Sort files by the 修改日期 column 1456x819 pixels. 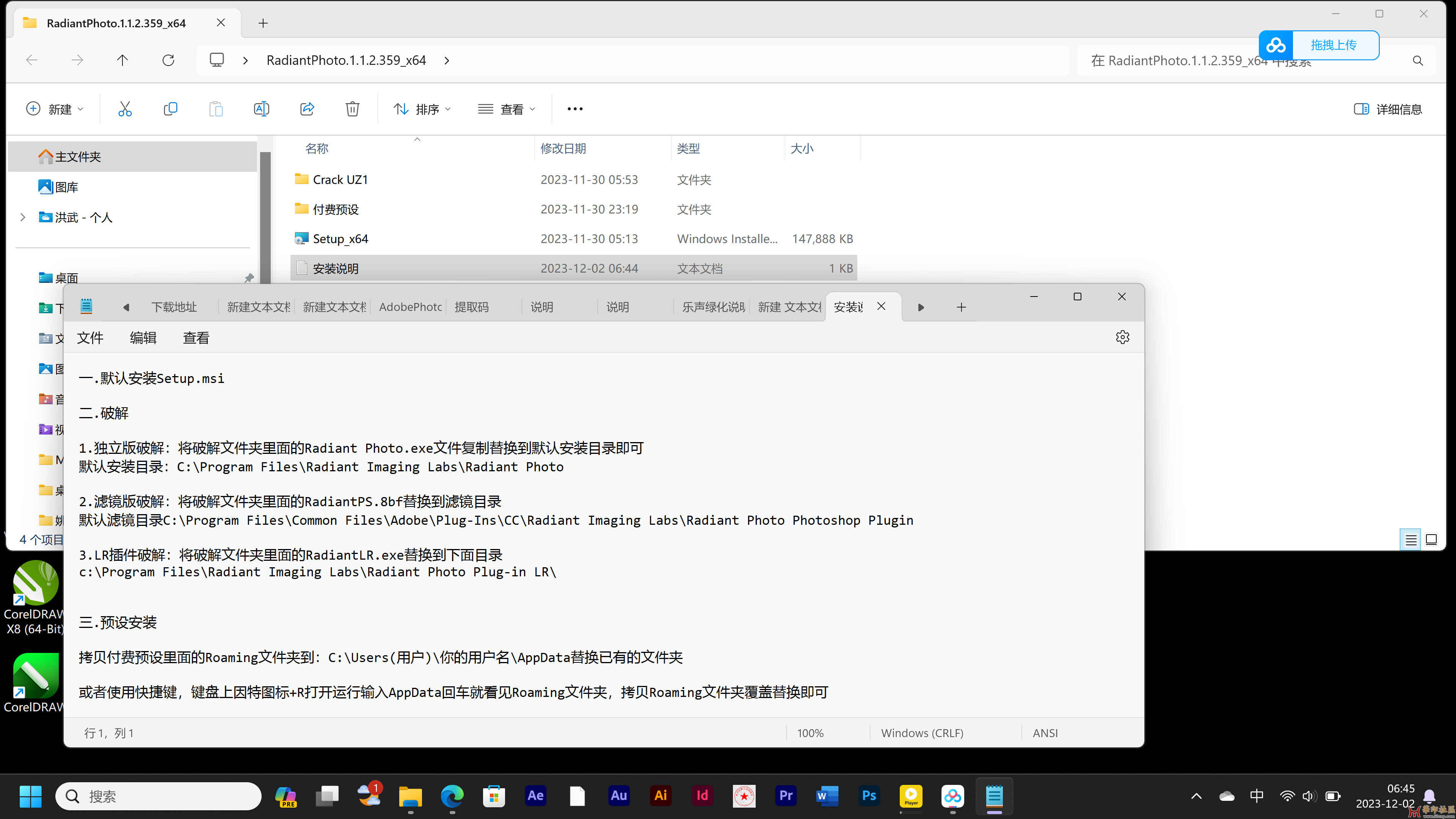click(x=563, y=149)
